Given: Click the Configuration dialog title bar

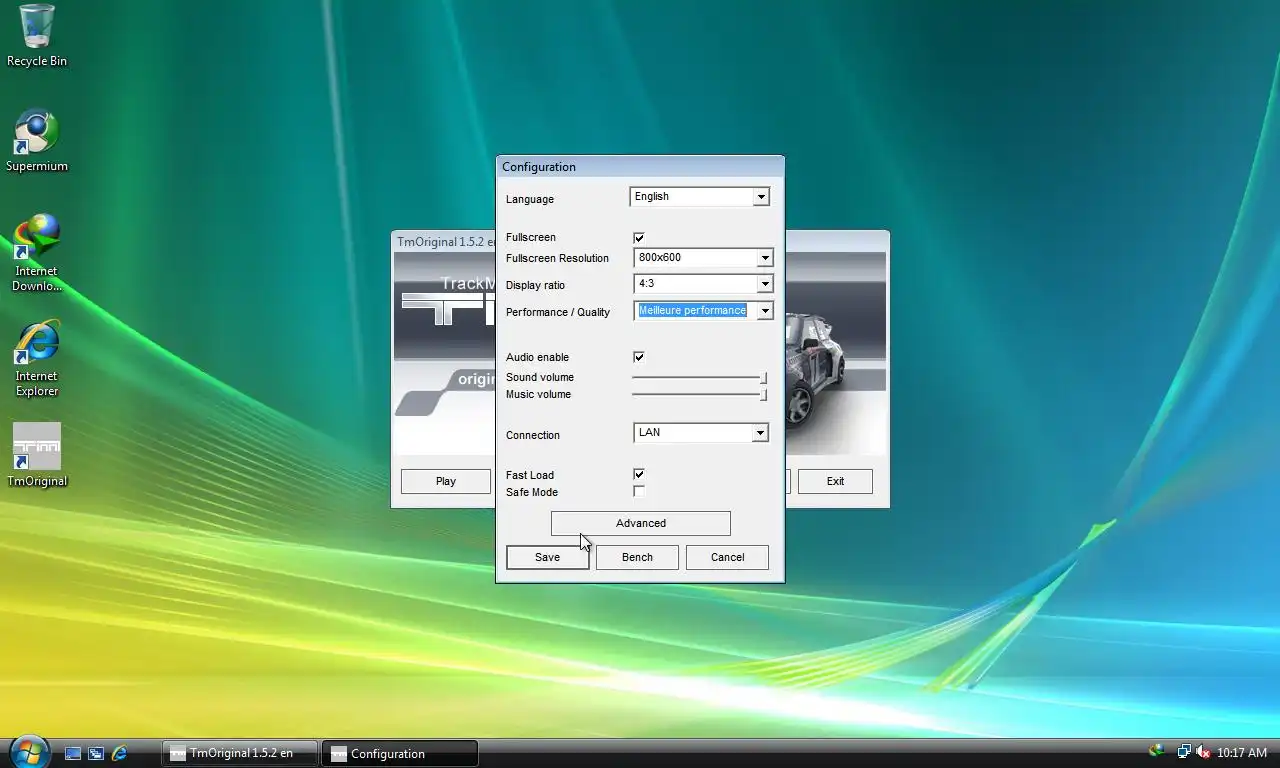Looking at the screenshot, I should pos(640,167).
